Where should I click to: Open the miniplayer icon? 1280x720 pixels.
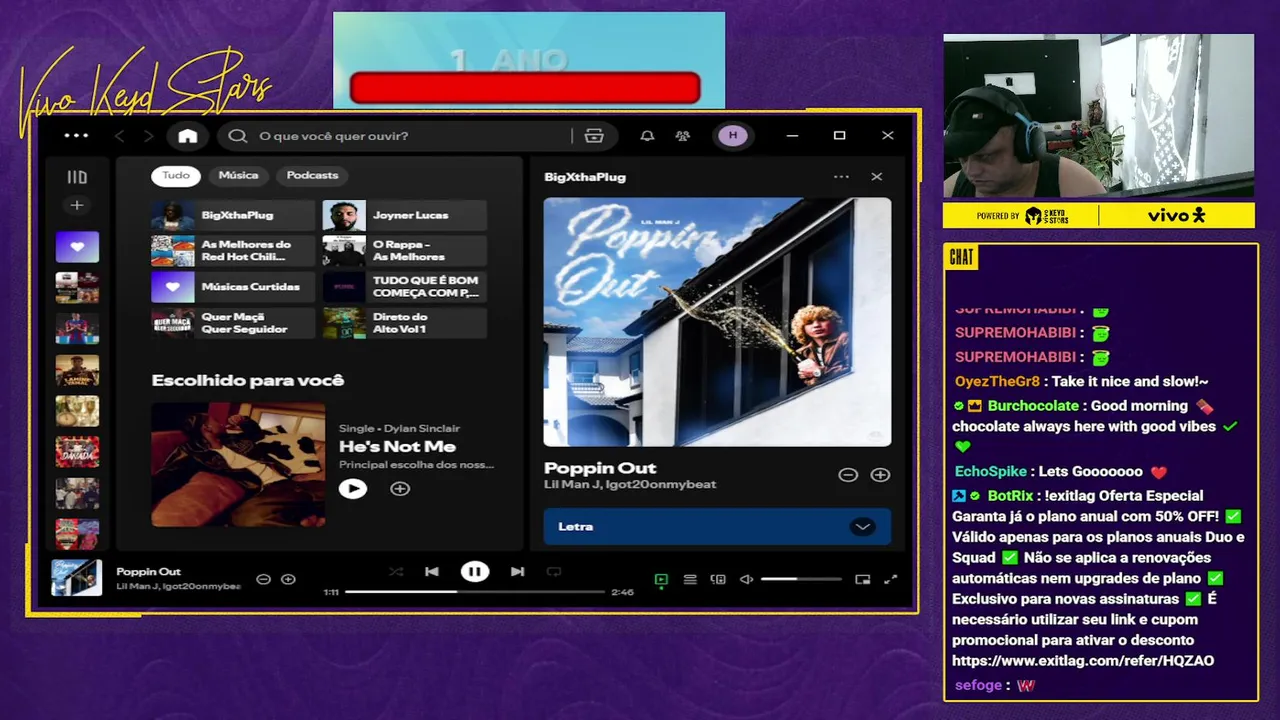click(x=862, y=579)
